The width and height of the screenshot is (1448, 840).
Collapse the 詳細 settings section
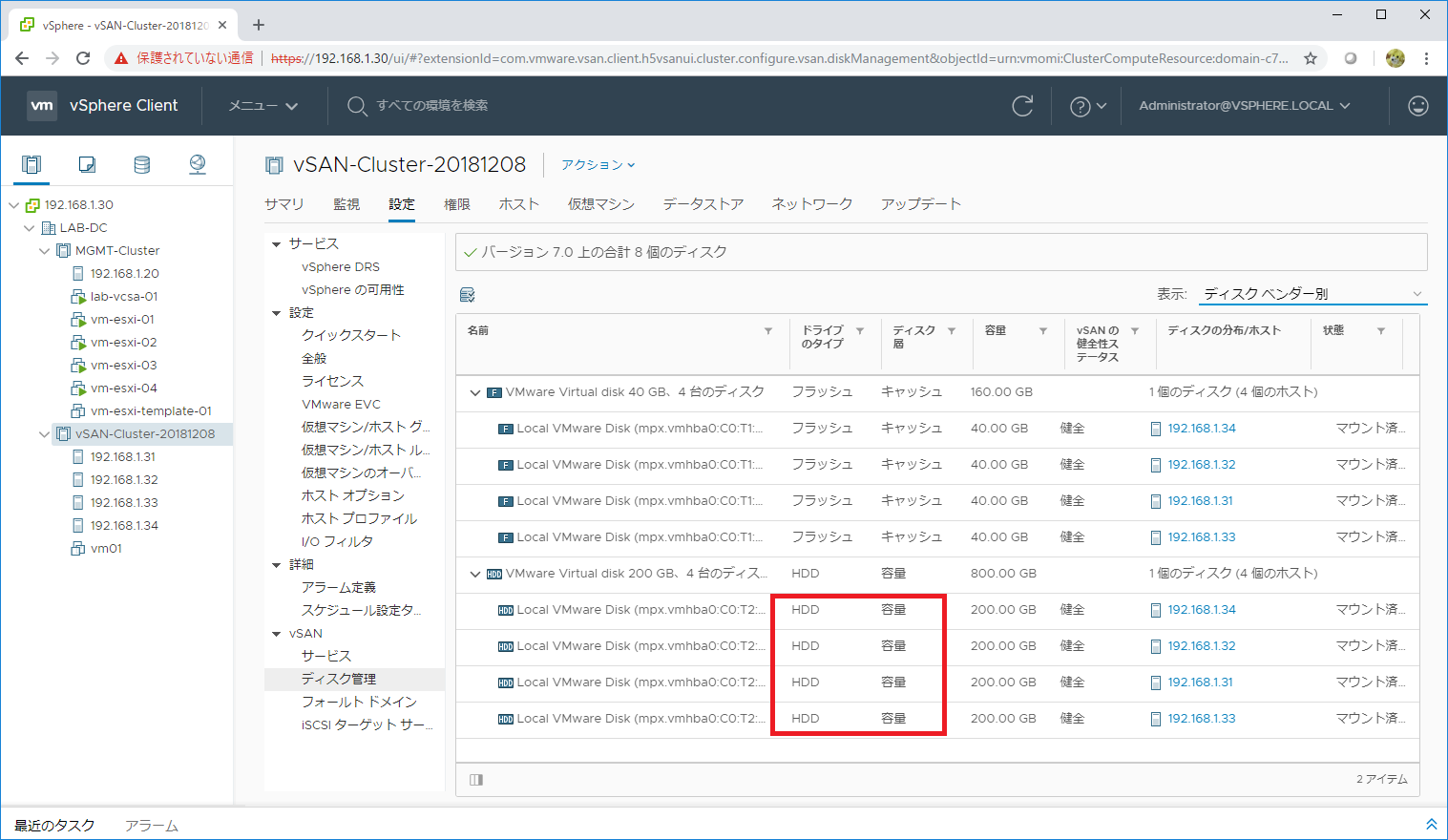coord(277,565)
